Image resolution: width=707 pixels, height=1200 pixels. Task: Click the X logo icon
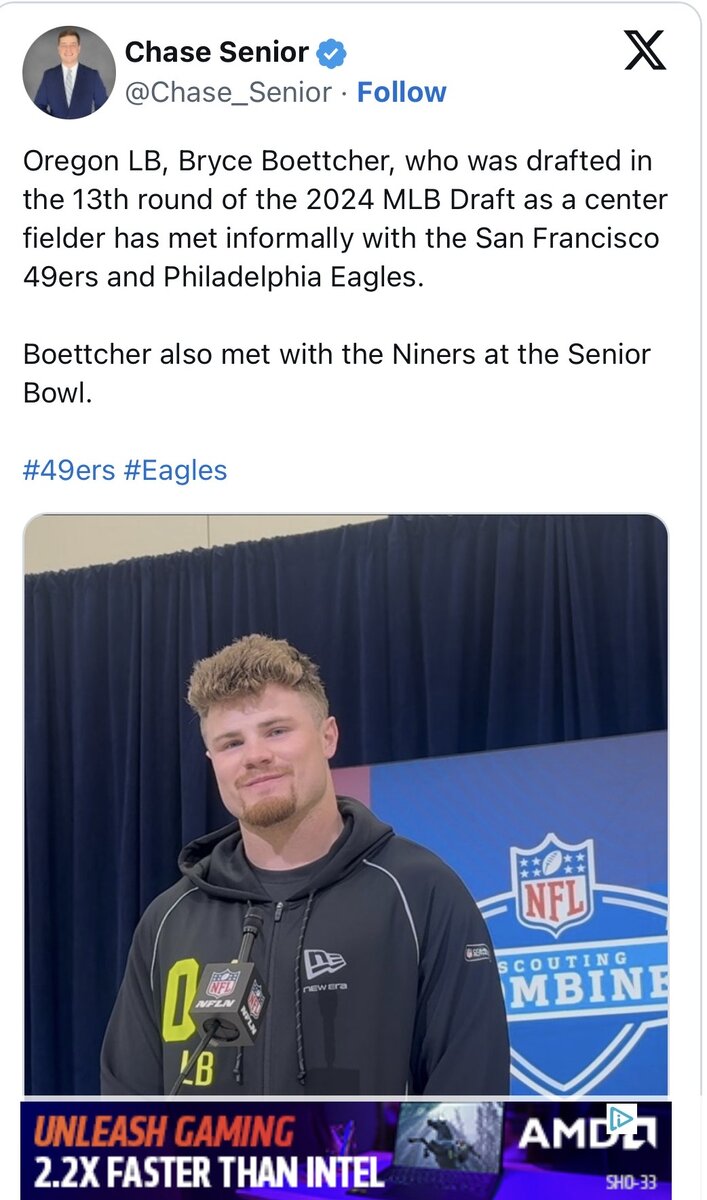[x=645, y=49]
